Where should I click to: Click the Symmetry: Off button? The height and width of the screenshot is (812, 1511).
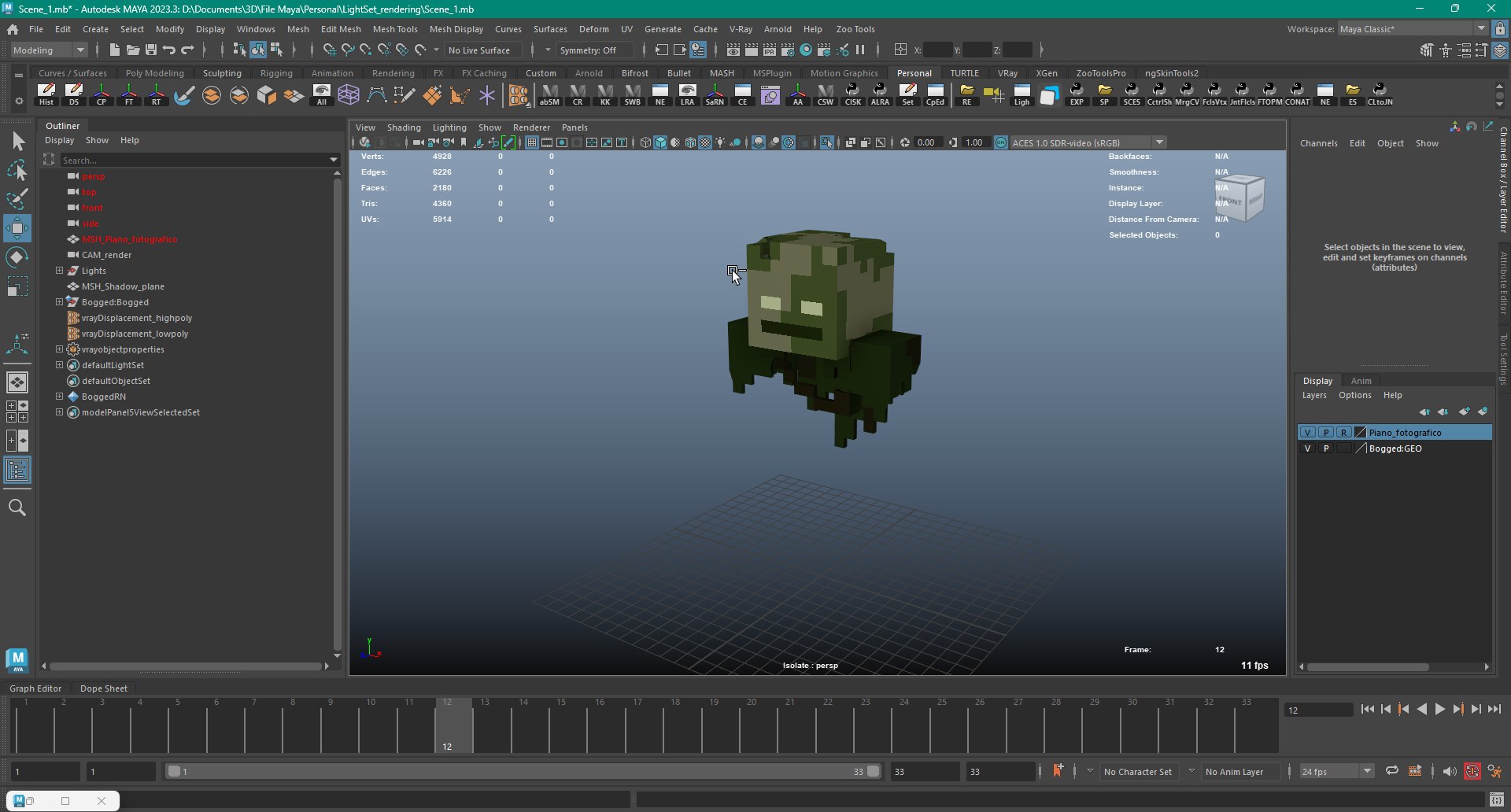pos(593,50)
